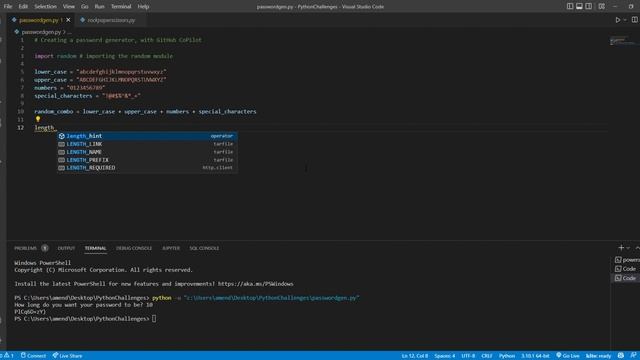Start Live Share from status bar

coord(67,356)
